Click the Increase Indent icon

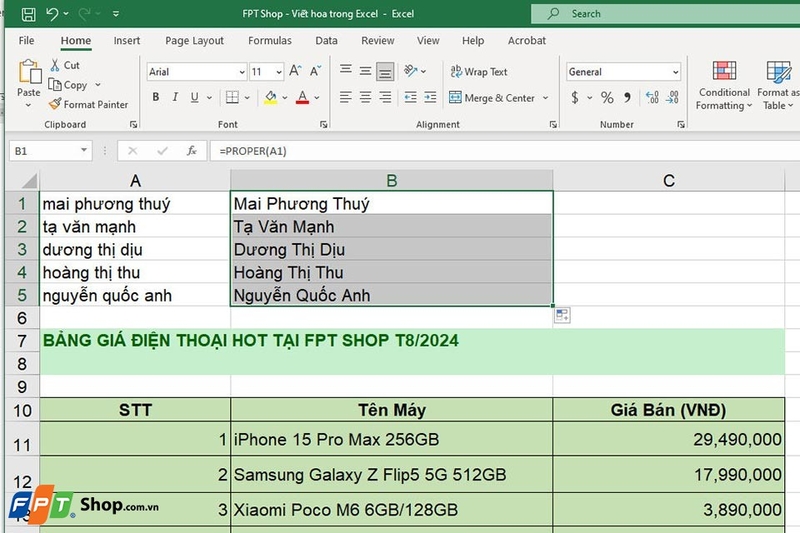[430, 97]
